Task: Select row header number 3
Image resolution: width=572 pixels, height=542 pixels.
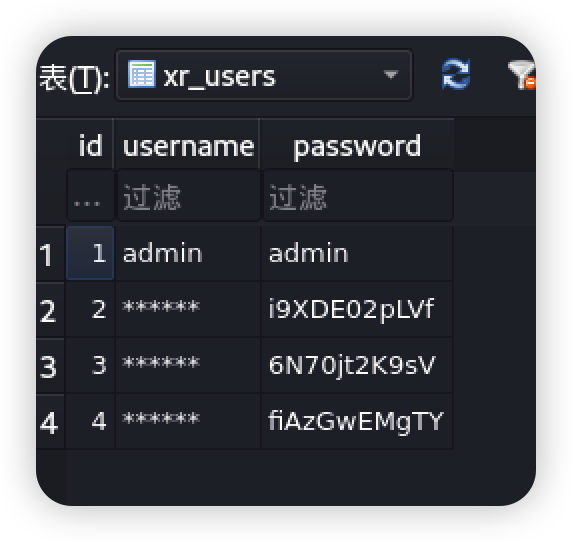Action: point(50,366)
